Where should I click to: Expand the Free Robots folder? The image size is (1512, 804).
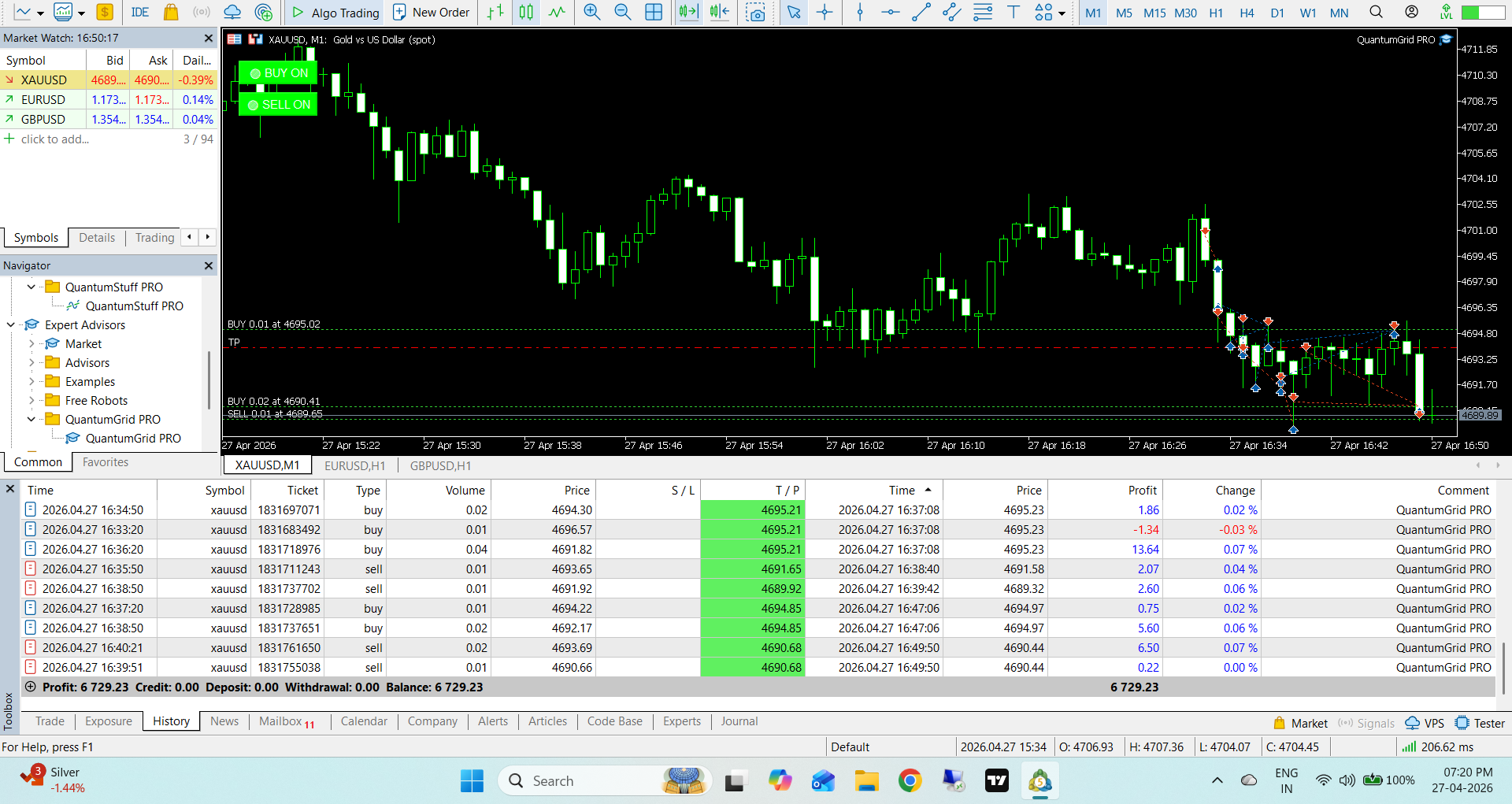[31, 400]
